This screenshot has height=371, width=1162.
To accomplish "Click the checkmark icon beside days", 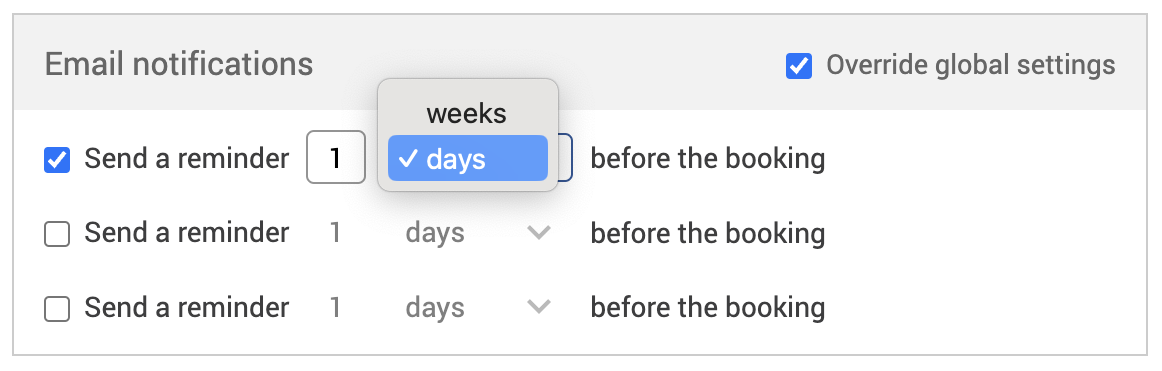I will pyautogui.click(x=408, y=158).
